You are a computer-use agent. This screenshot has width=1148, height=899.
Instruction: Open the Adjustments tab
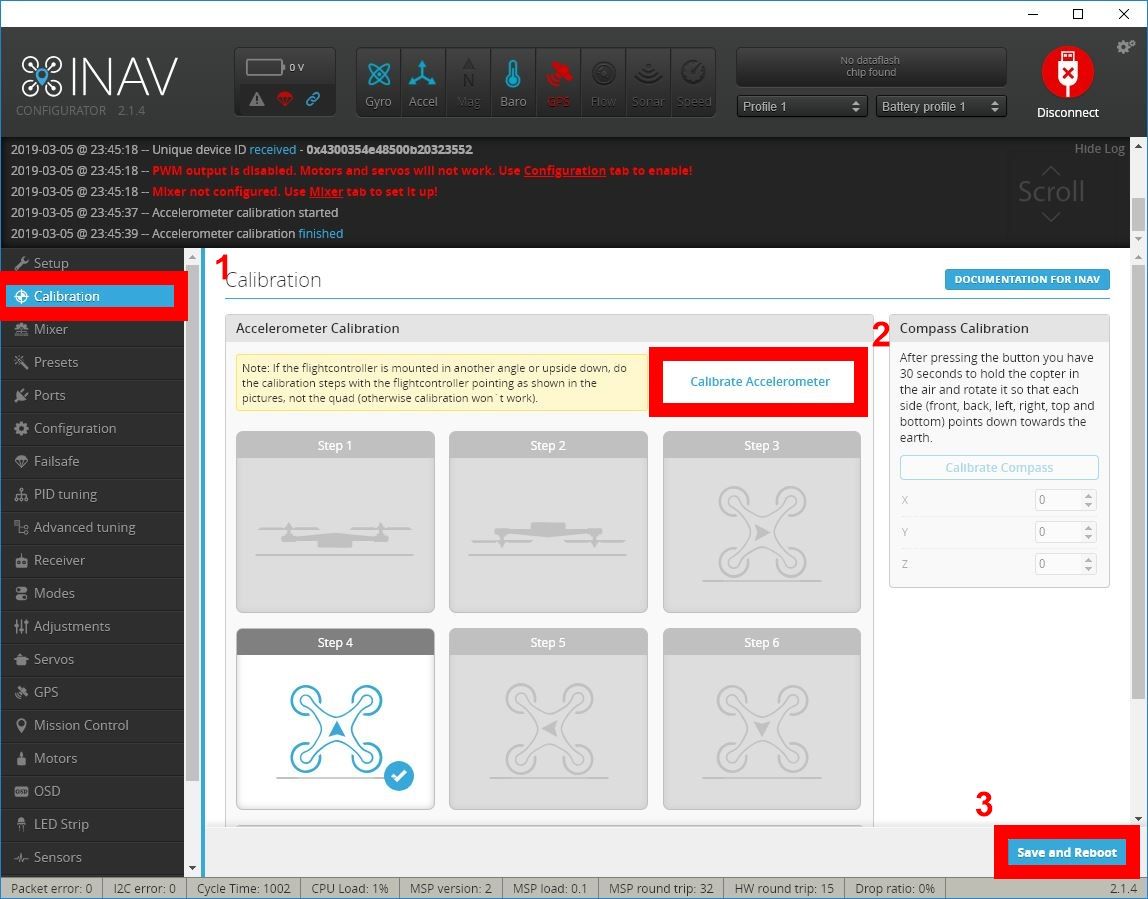(x=92, y=626)
